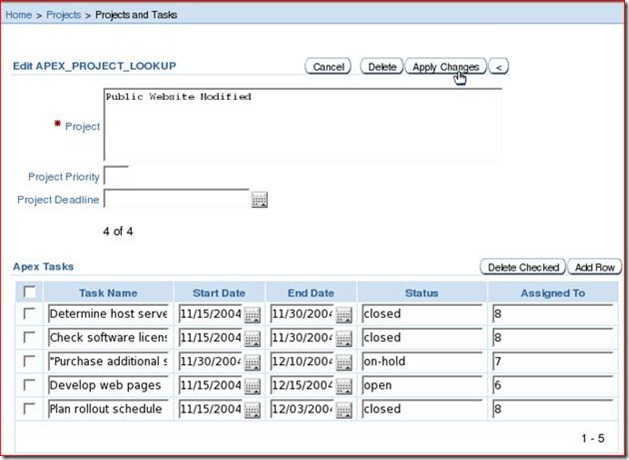
Task: Edit the Plan rollout schedule task name field
Action: [108, 409]
